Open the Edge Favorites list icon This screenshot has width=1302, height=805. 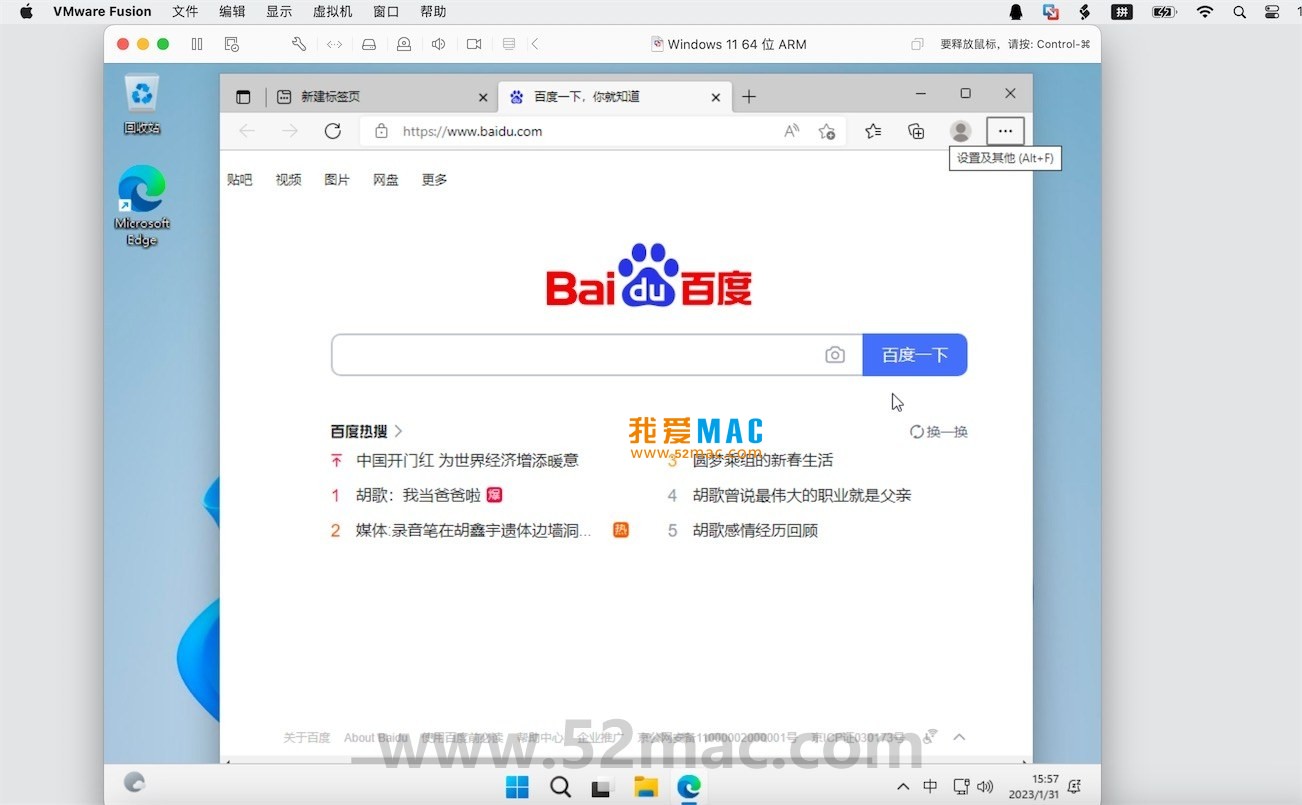click(x=873, y=131)
